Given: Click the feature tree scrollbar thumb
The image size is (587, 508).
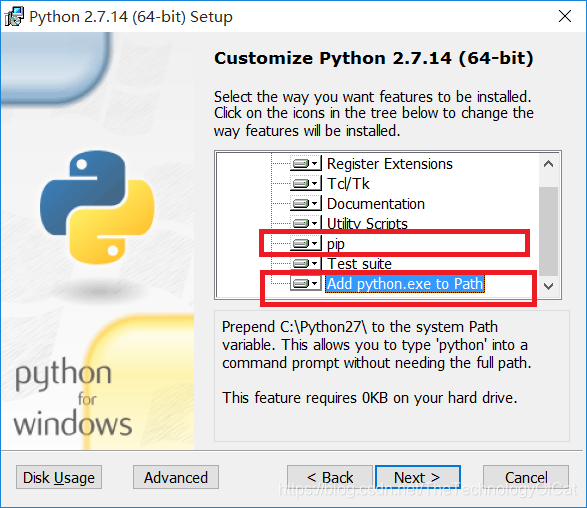Looking at the screenshot, I should (548, 231).
